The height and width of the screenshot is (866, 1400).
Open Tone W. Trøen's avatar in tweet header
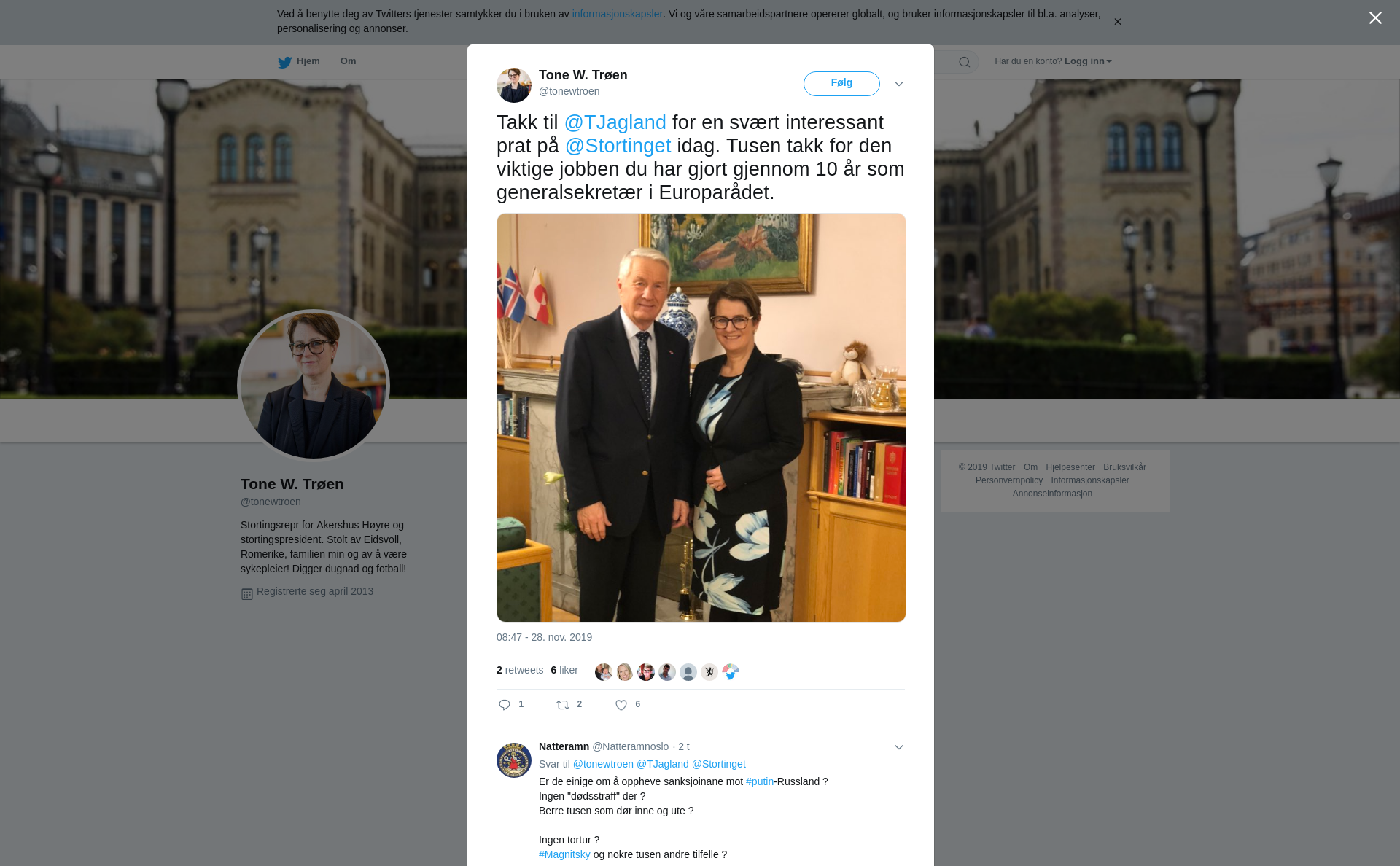point(514,85)
